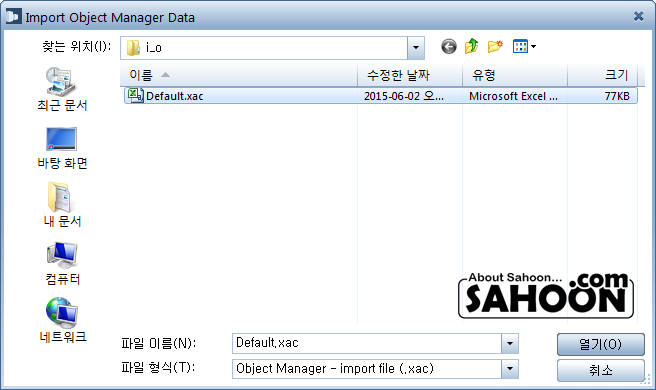
Task: Click the Microsoft Excel type cell
Action: click(x=513, y=96)
